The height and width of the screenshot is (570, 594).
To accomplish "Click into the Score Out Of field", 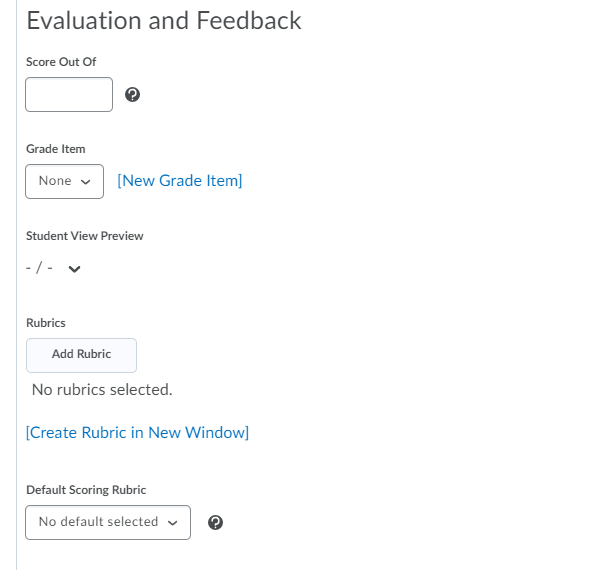I will (69, 94).
